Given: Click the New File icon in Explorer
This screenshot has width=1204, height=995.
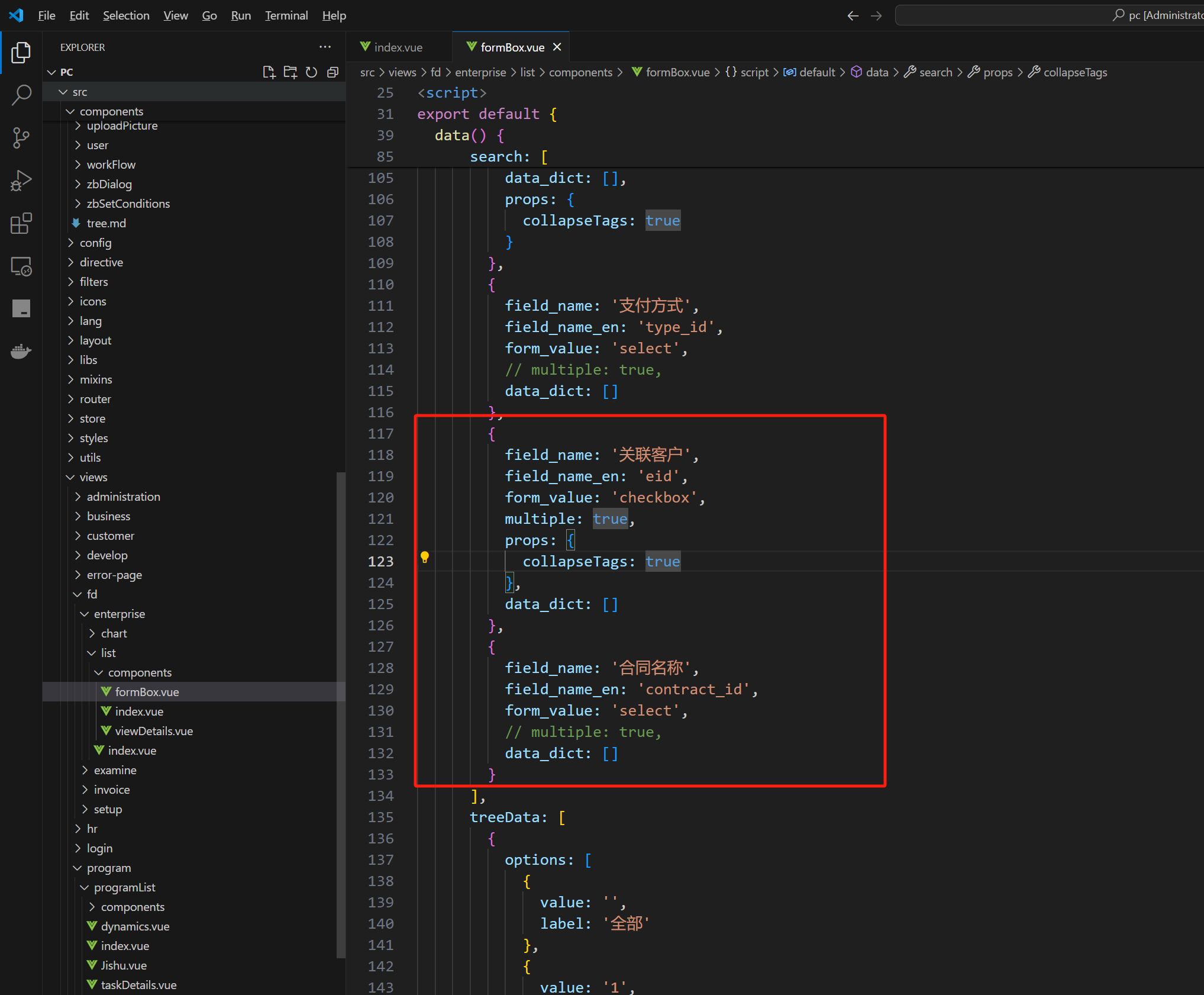Looking at the screenshot, I should pos(269,72).
